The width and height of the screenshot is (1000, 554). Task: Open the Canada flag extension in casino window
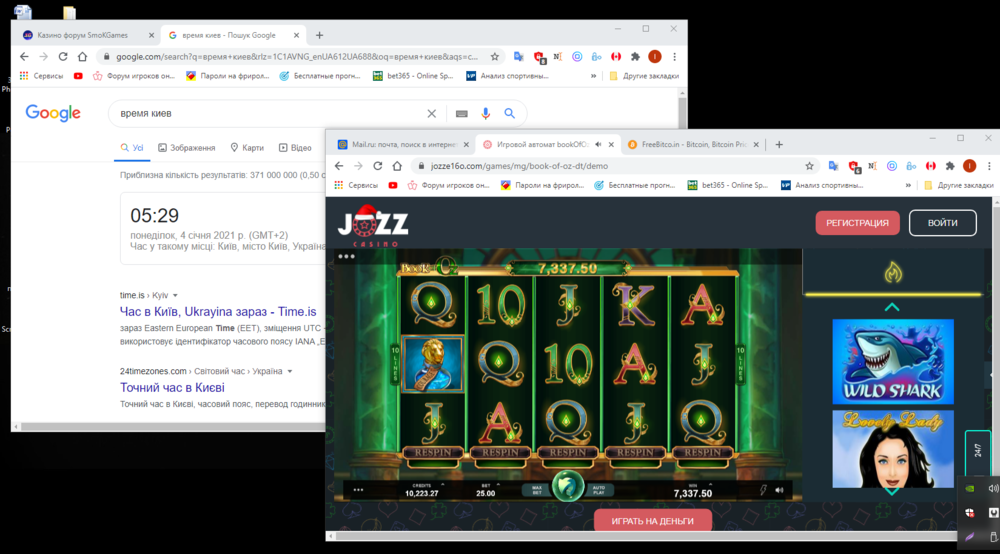pos(931,166)
